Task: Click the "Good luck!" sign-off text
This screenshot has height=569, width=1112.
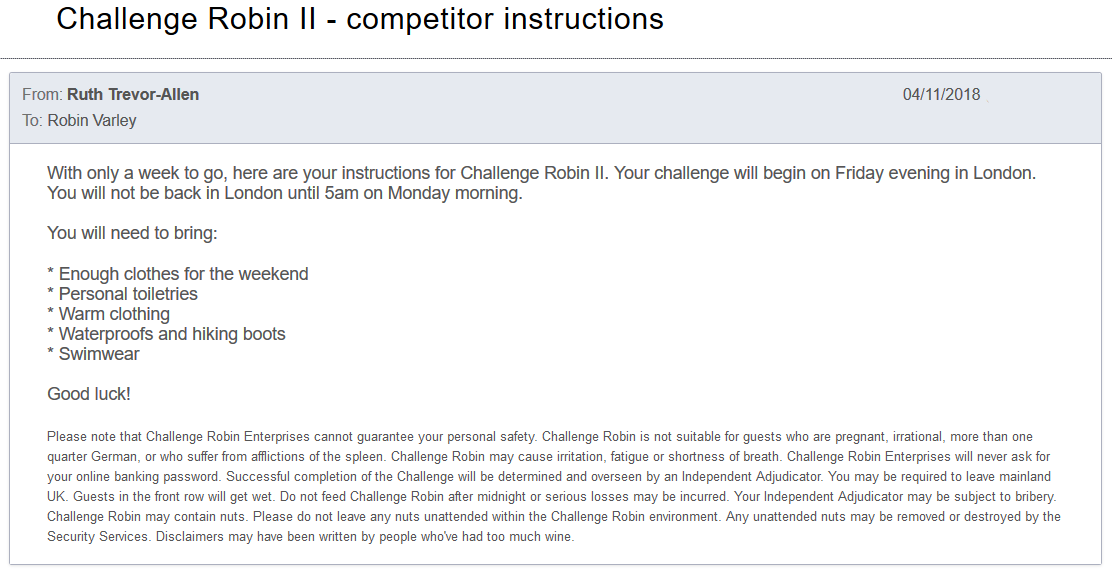Action: pos(89,394)
